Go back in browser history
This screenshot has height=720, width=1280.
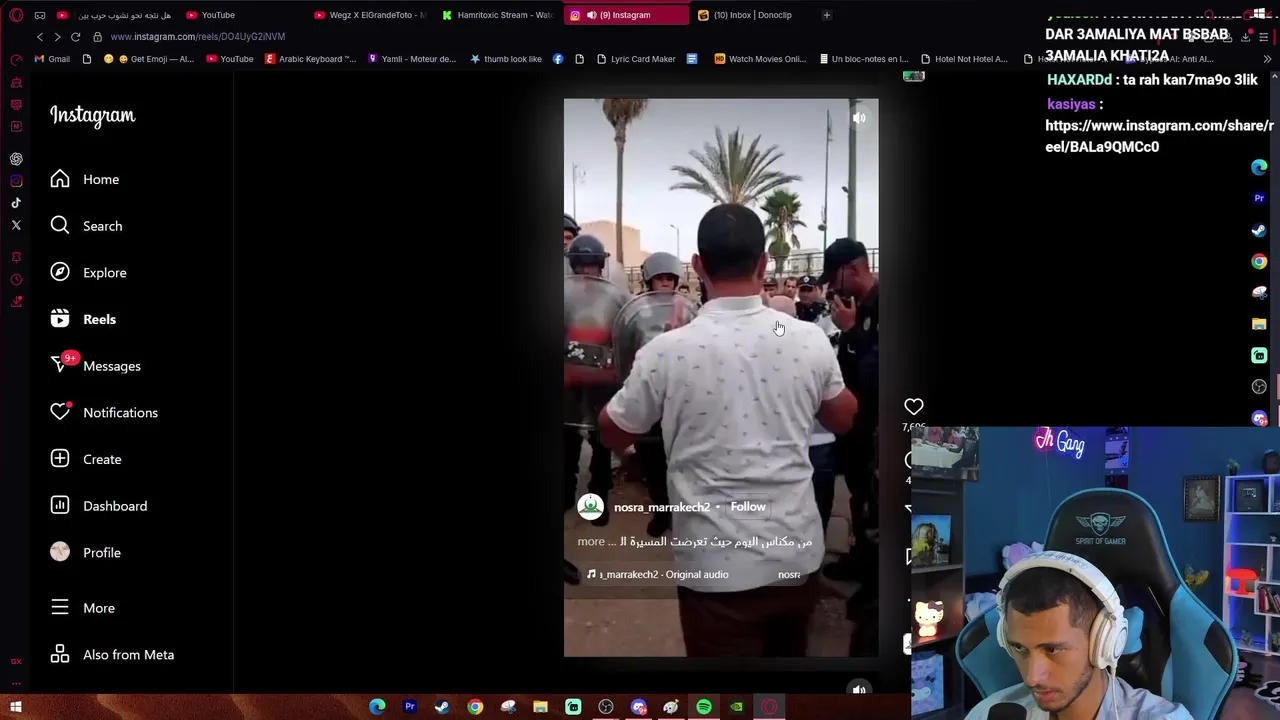click(x=40, y=37)
